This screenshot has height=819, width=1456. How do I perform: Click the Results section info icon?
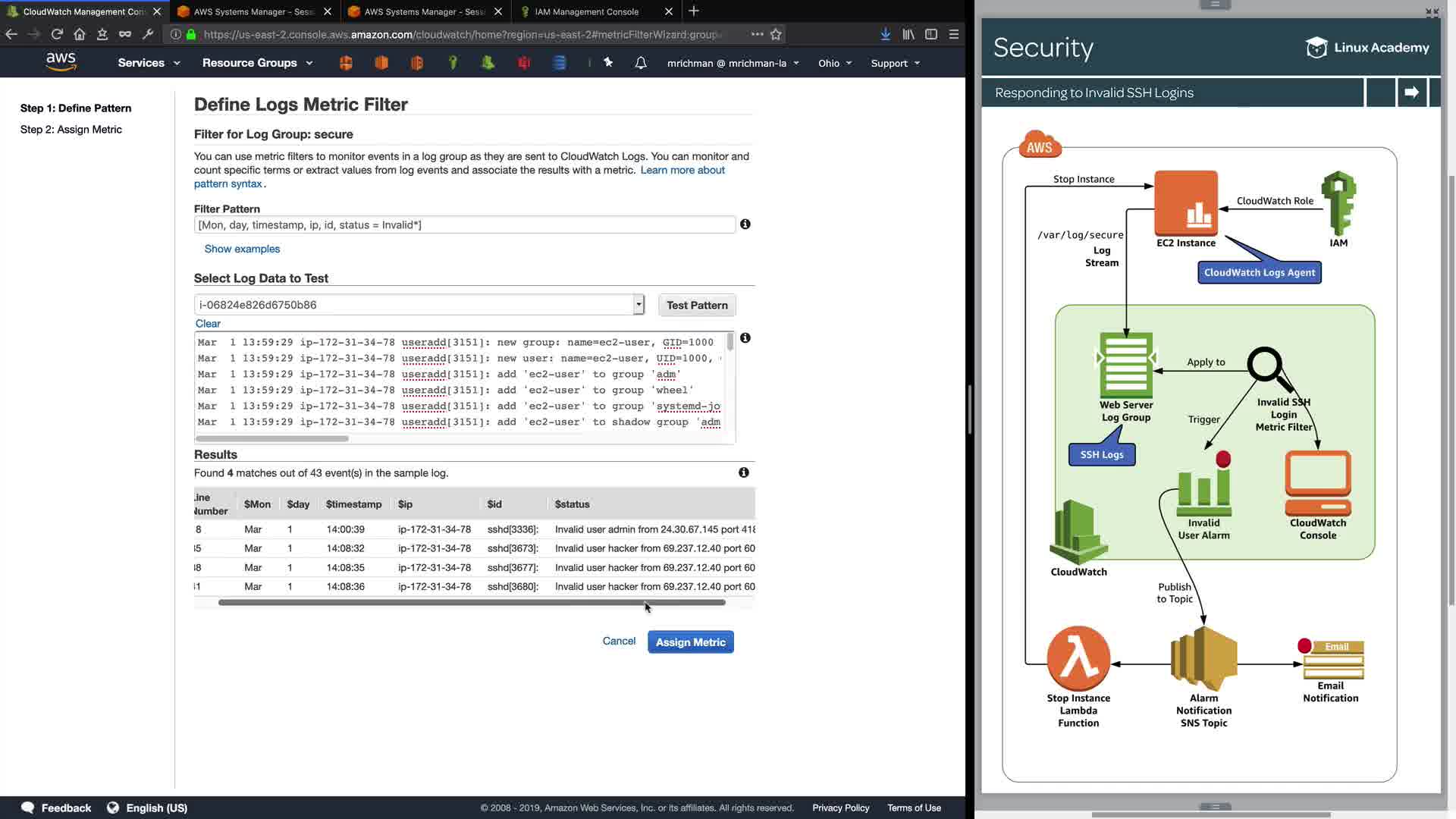[744, 472]
